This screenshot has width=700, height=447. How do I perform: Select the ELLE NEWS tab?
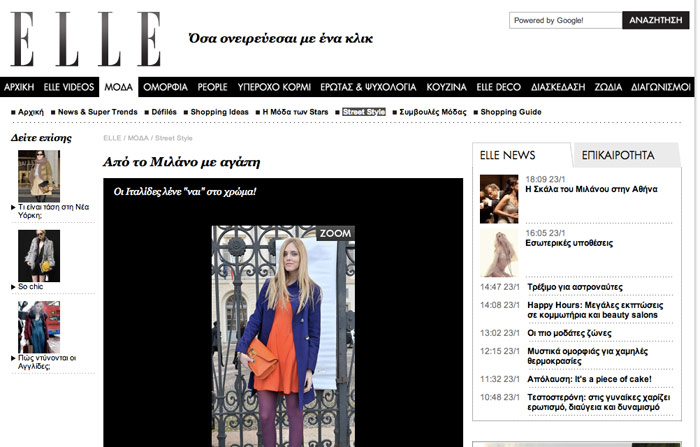[x=508, y=155]
